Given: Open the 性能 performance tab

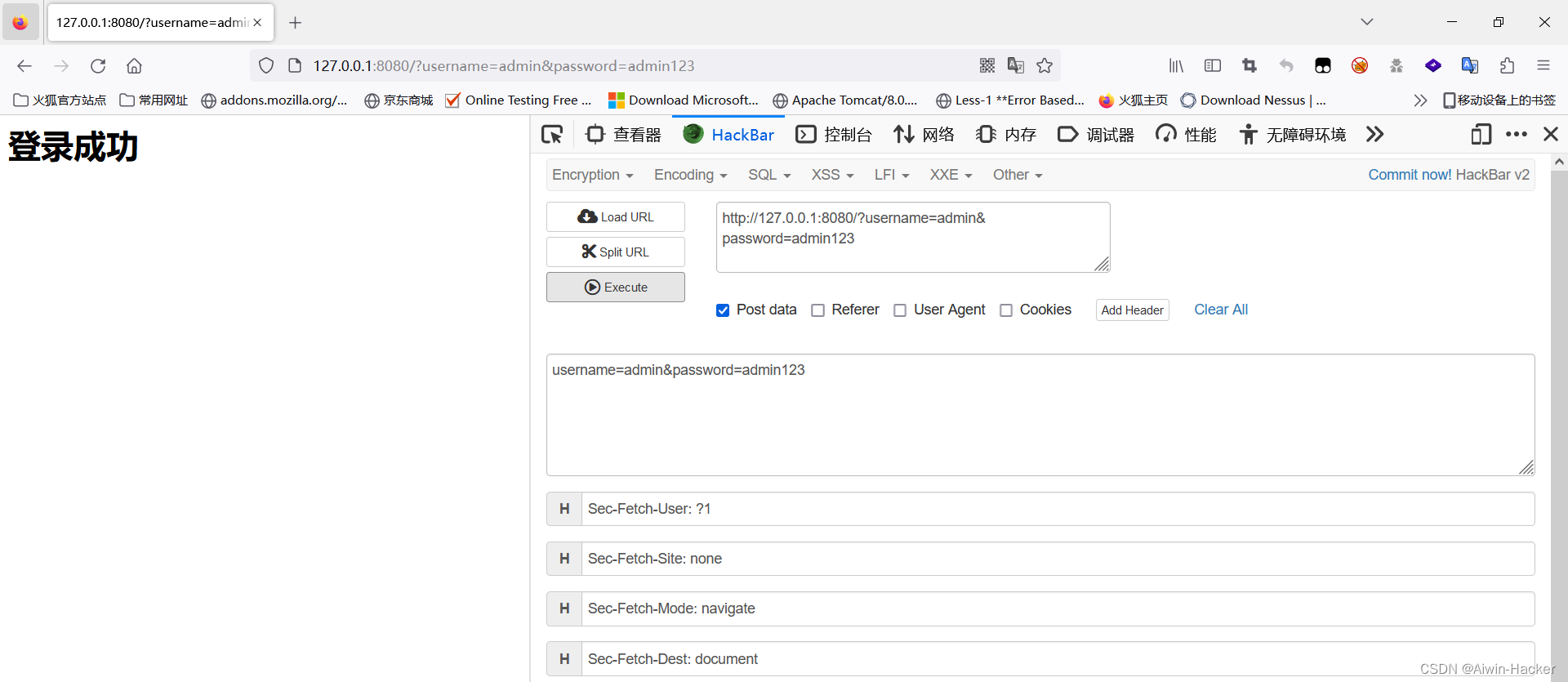Looking at the screenshot, I should tap(1186, 134).
